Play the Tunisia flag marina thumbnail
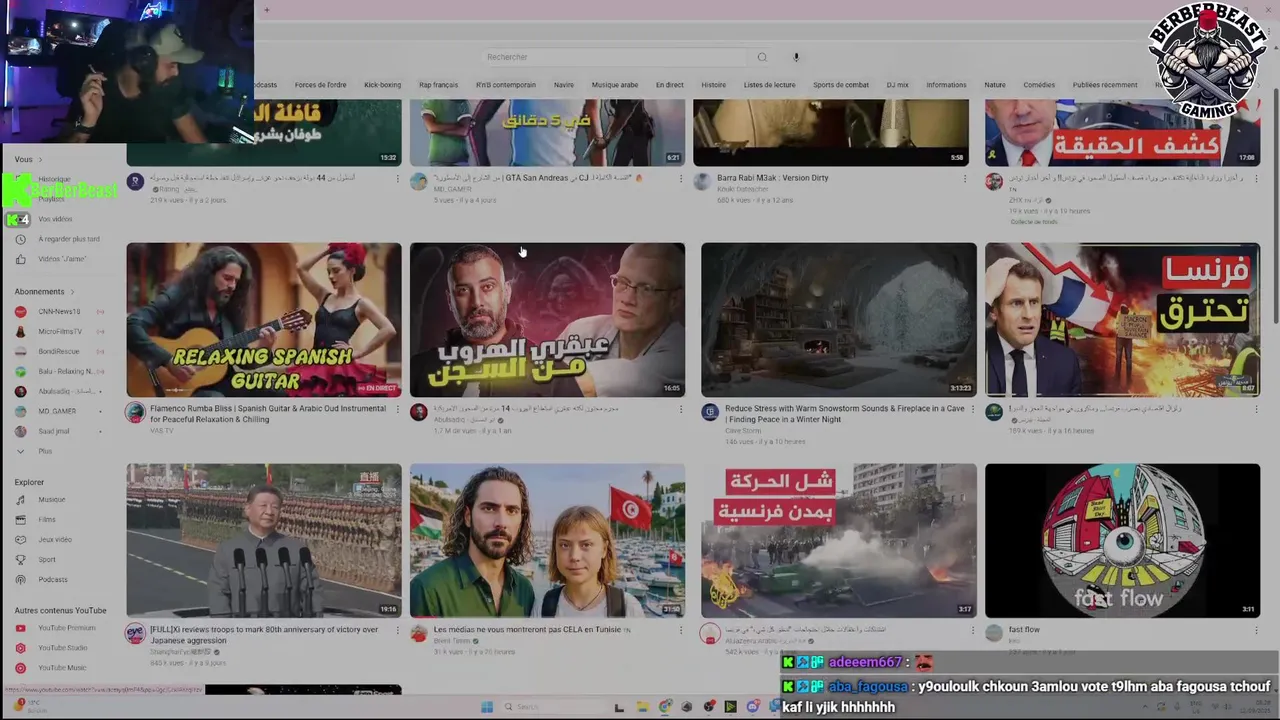The height and width of the screenshot is (720, 1280). 547,540
